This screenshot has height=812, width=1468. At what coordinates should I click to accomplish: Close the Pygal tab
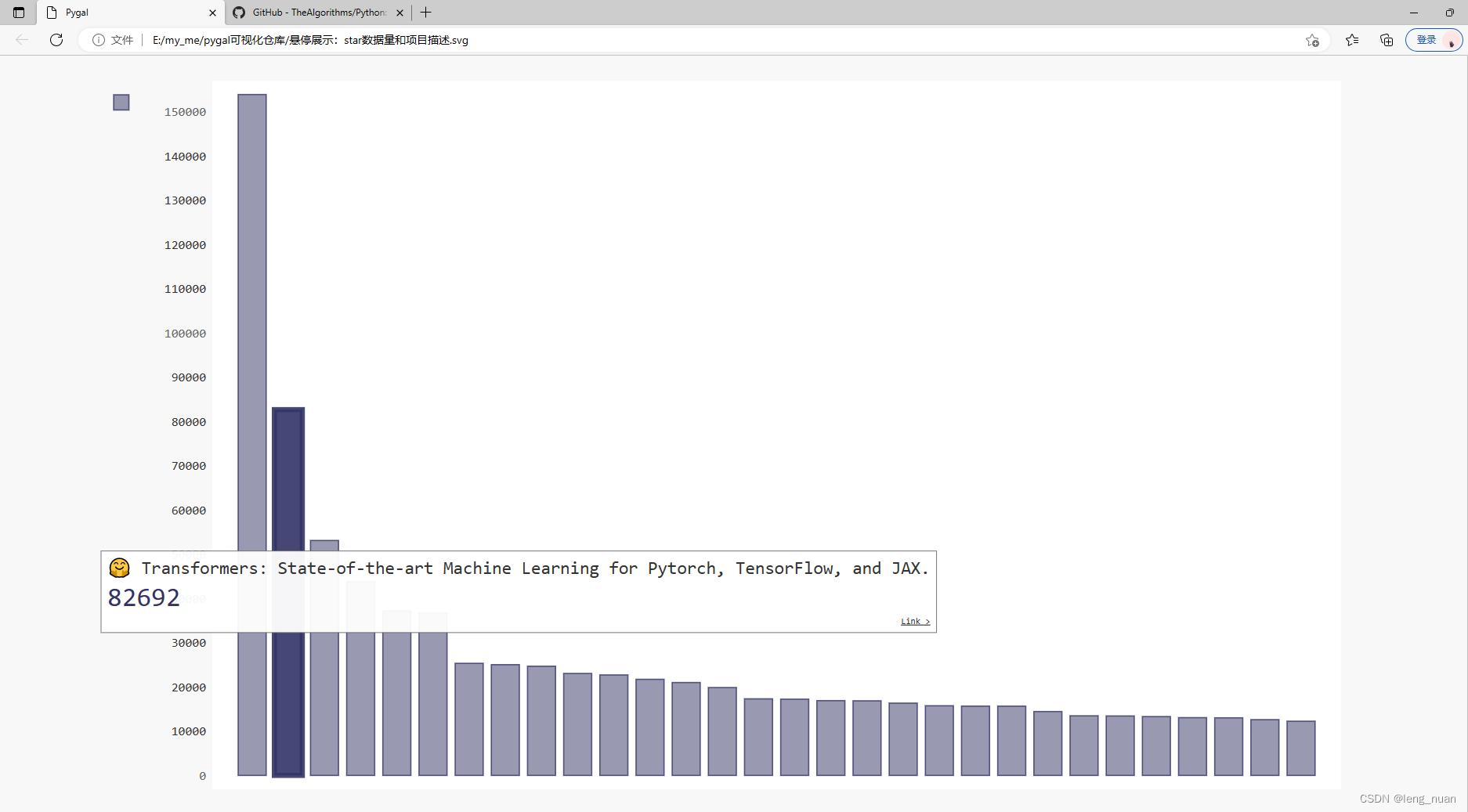[x=212, y=13]
